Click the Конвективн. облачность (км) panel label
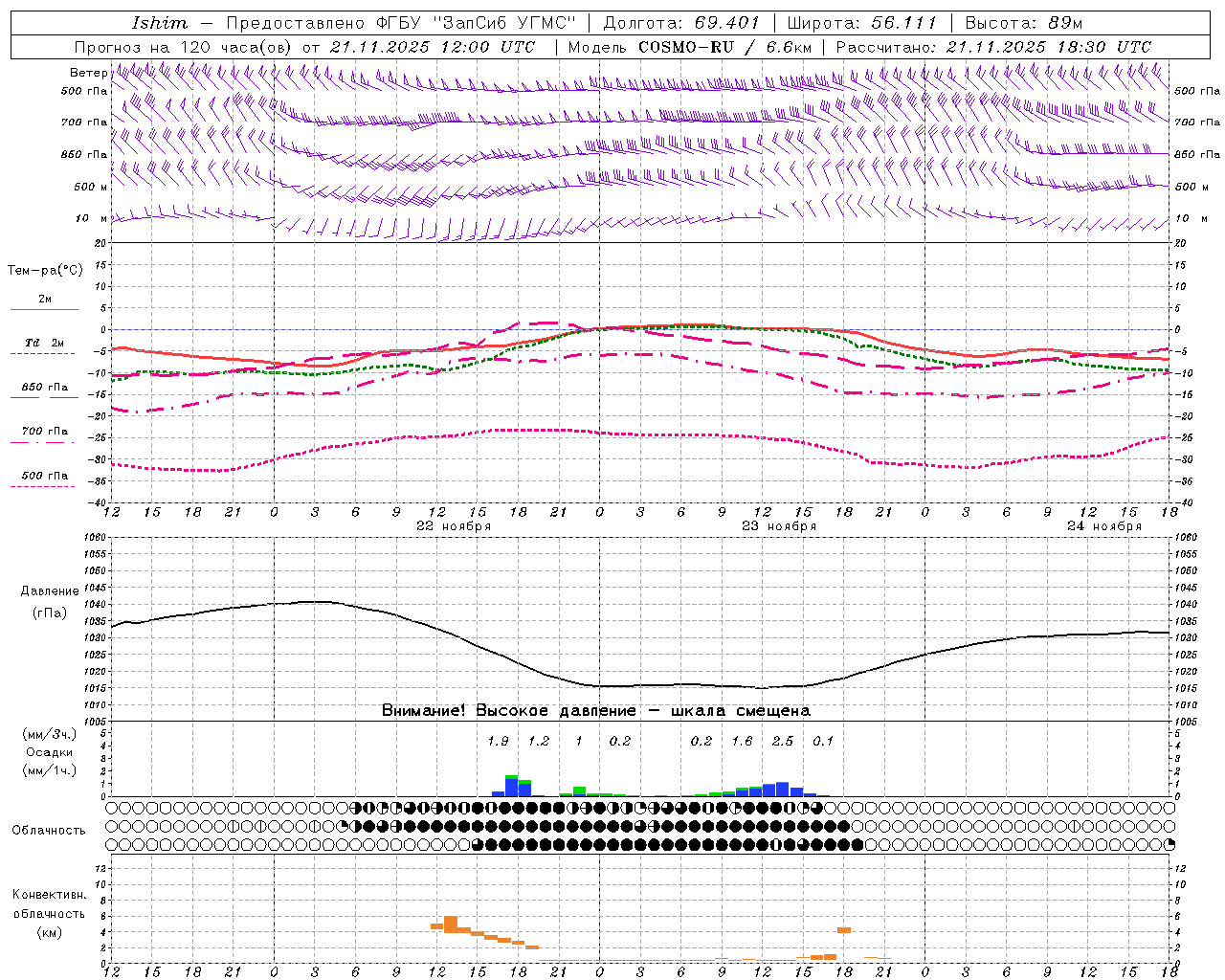 [x=49, y=914]
